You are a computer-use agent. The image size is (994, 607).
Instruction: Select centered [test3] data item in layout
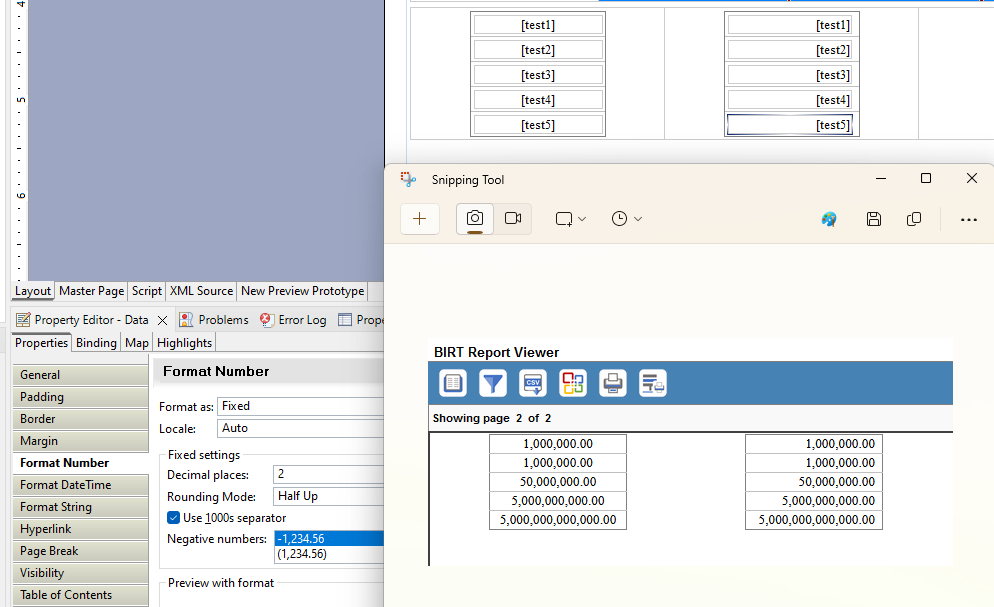pos(538,75)
